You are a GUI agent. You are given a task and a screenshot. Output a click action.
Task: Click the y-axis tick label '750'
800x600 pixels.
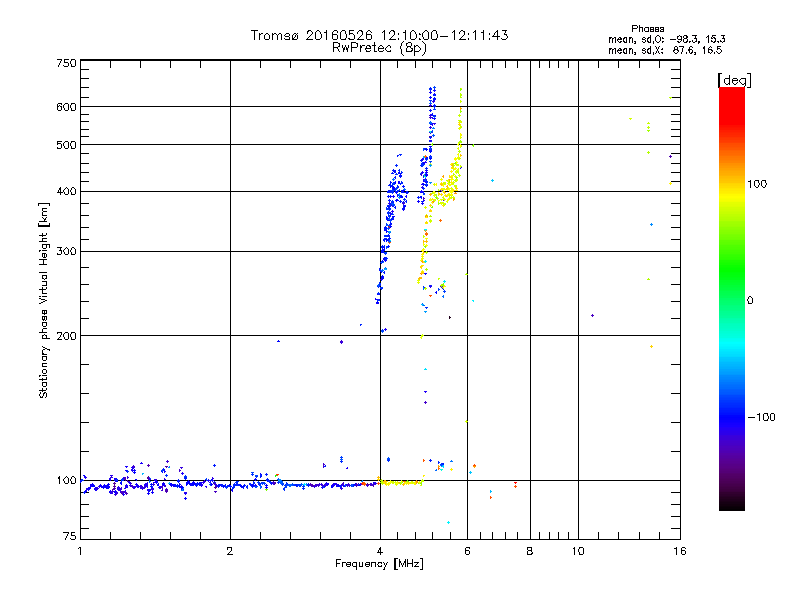(x=66, y=63)
